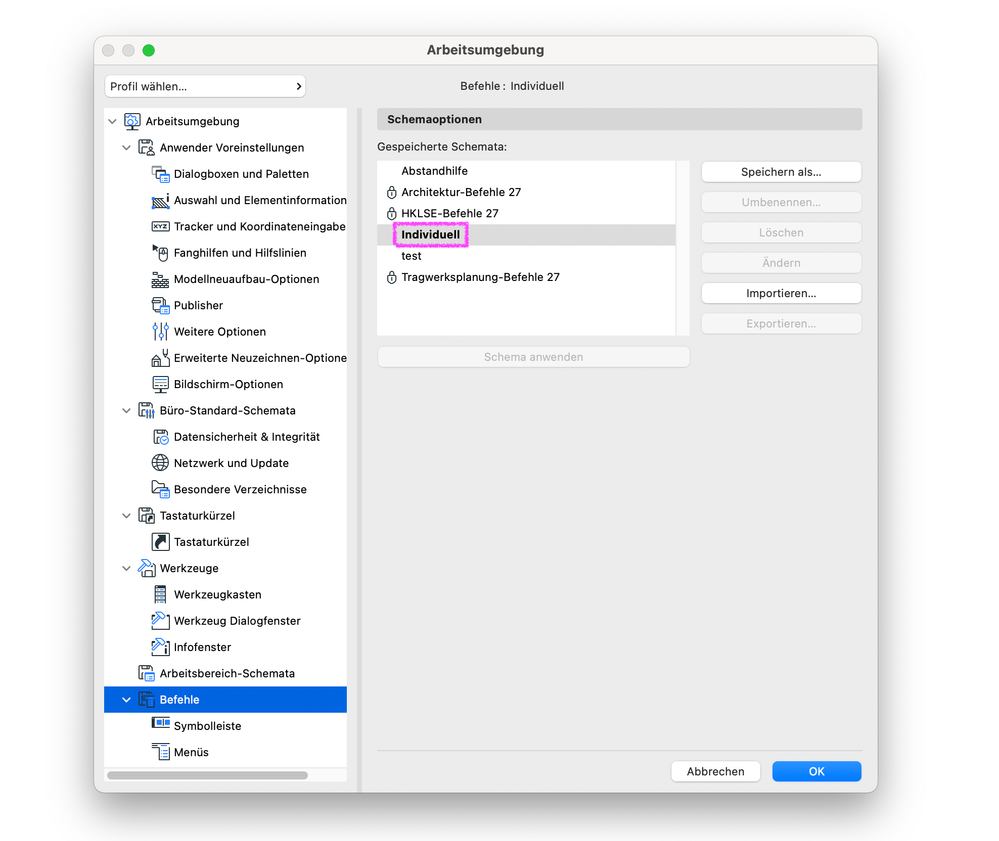Screen dimensions: 999x841
Task: Click the Symbolleiste icon
Action: pos(161,723)
